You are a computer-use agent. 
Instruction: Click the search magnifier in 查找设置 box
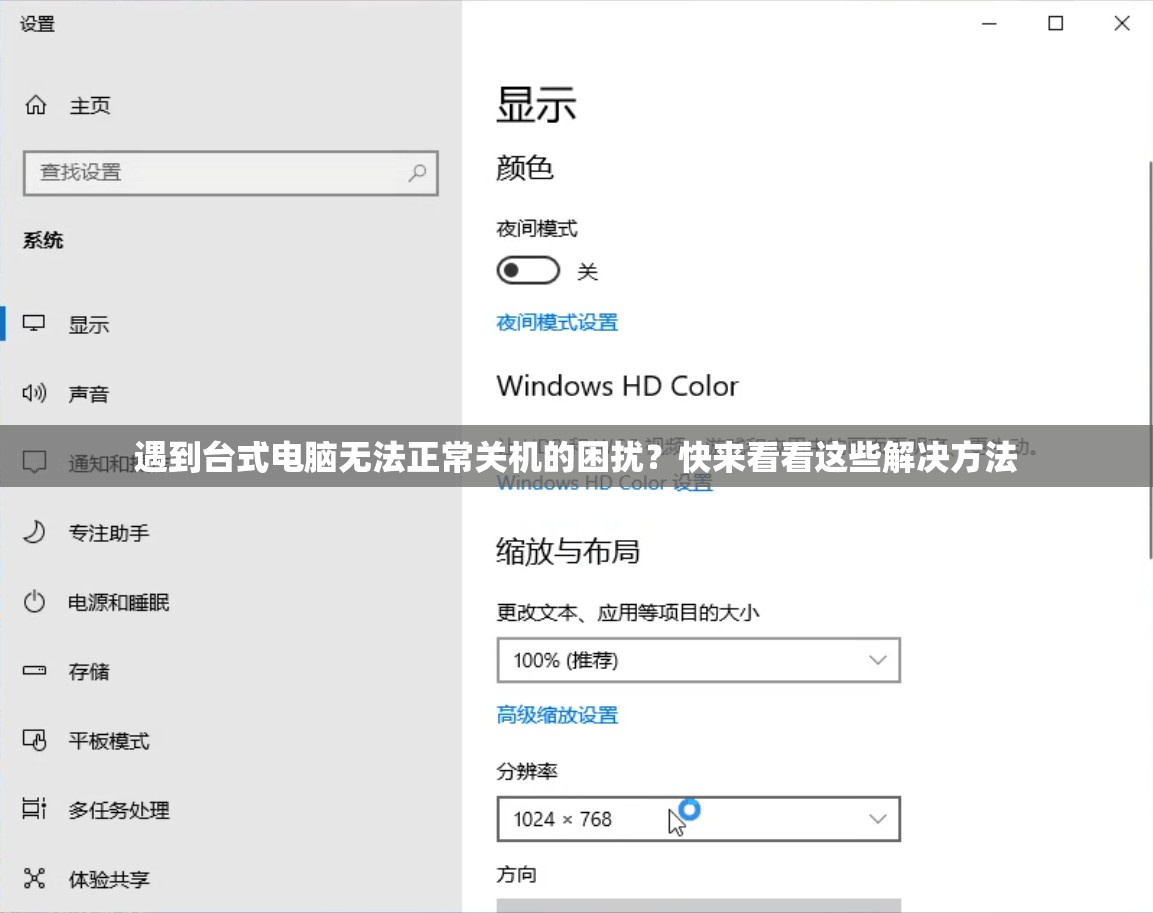(x=418, y=173)
